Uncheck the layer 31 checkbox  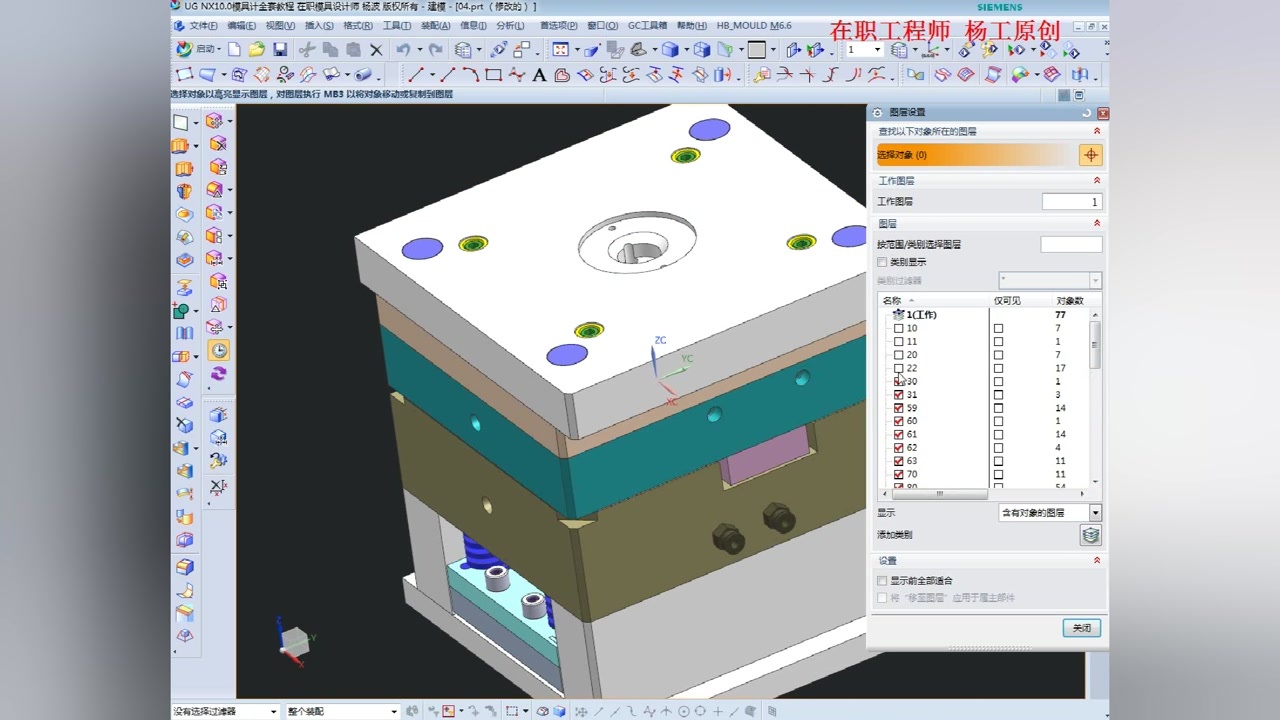tap(898, 395)
